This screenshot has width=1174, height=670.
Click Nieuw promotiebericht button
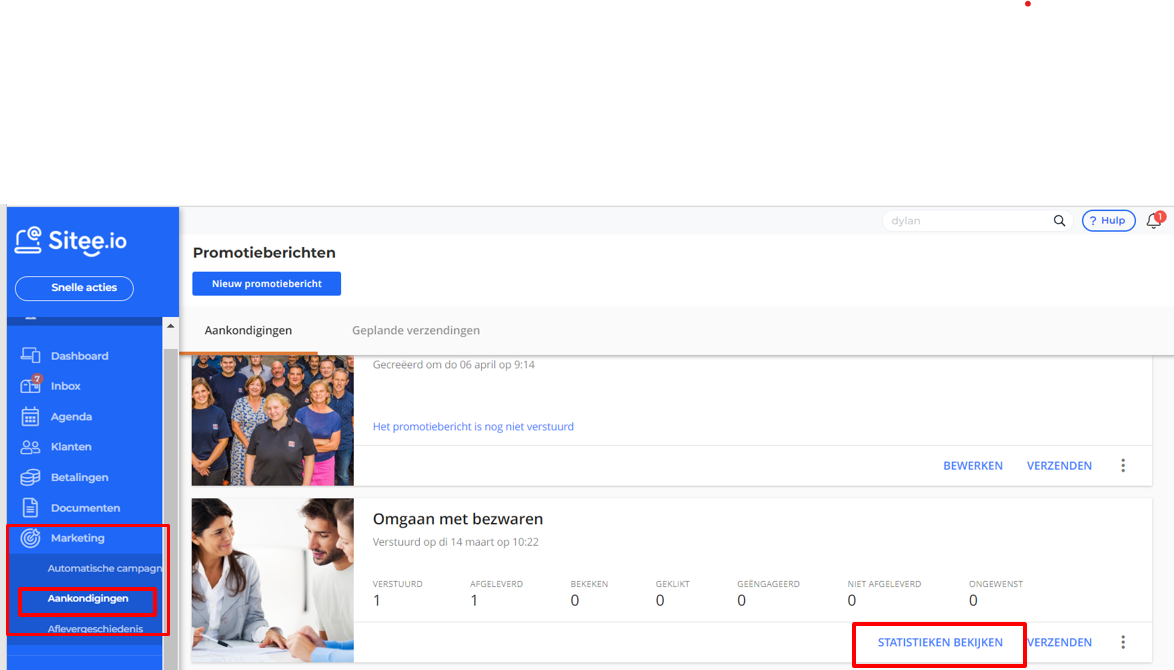point(267,284)
